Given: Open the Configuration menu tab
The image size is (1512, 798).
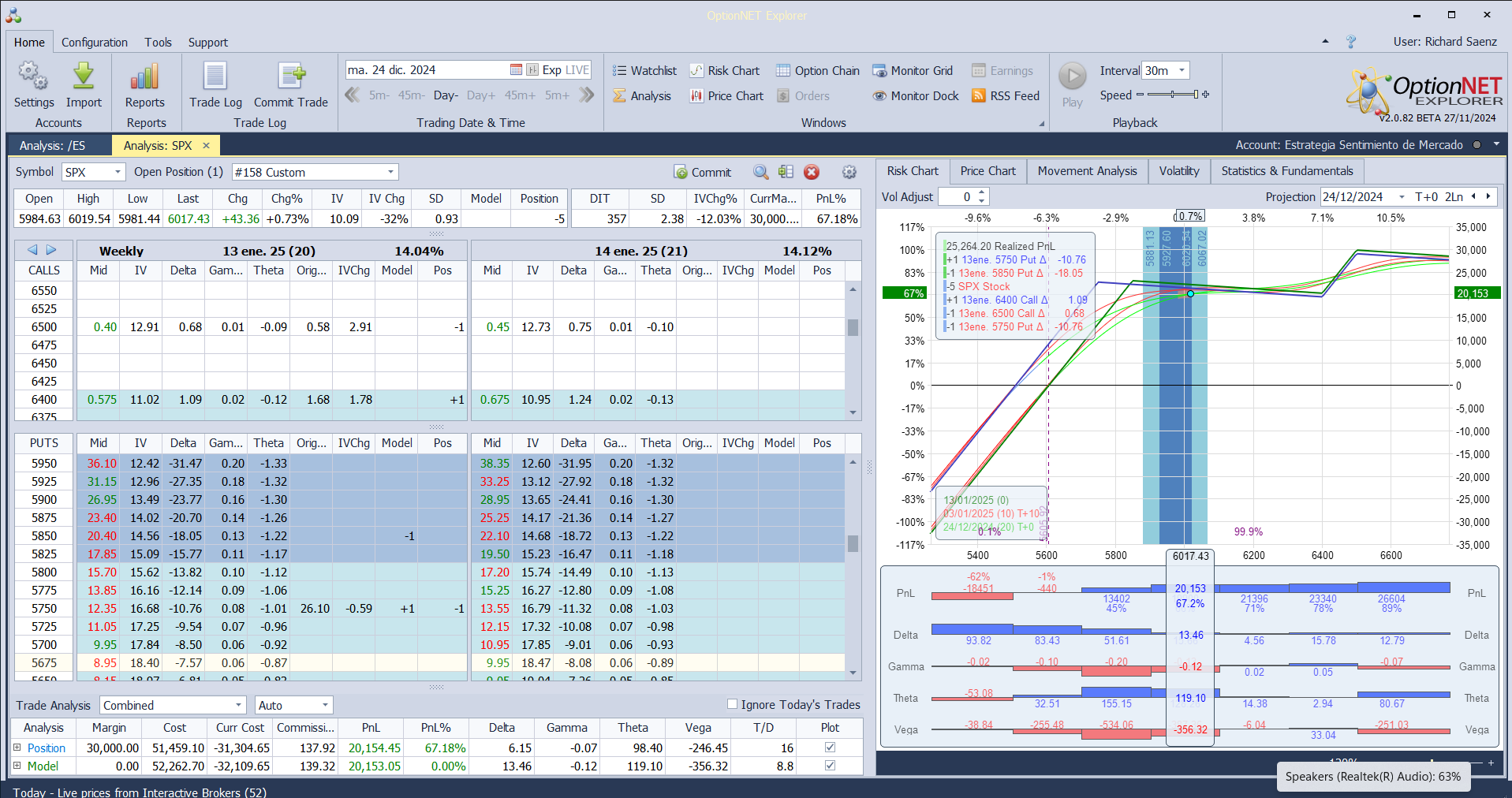Looking at the screenshot, I should (95, 43).
